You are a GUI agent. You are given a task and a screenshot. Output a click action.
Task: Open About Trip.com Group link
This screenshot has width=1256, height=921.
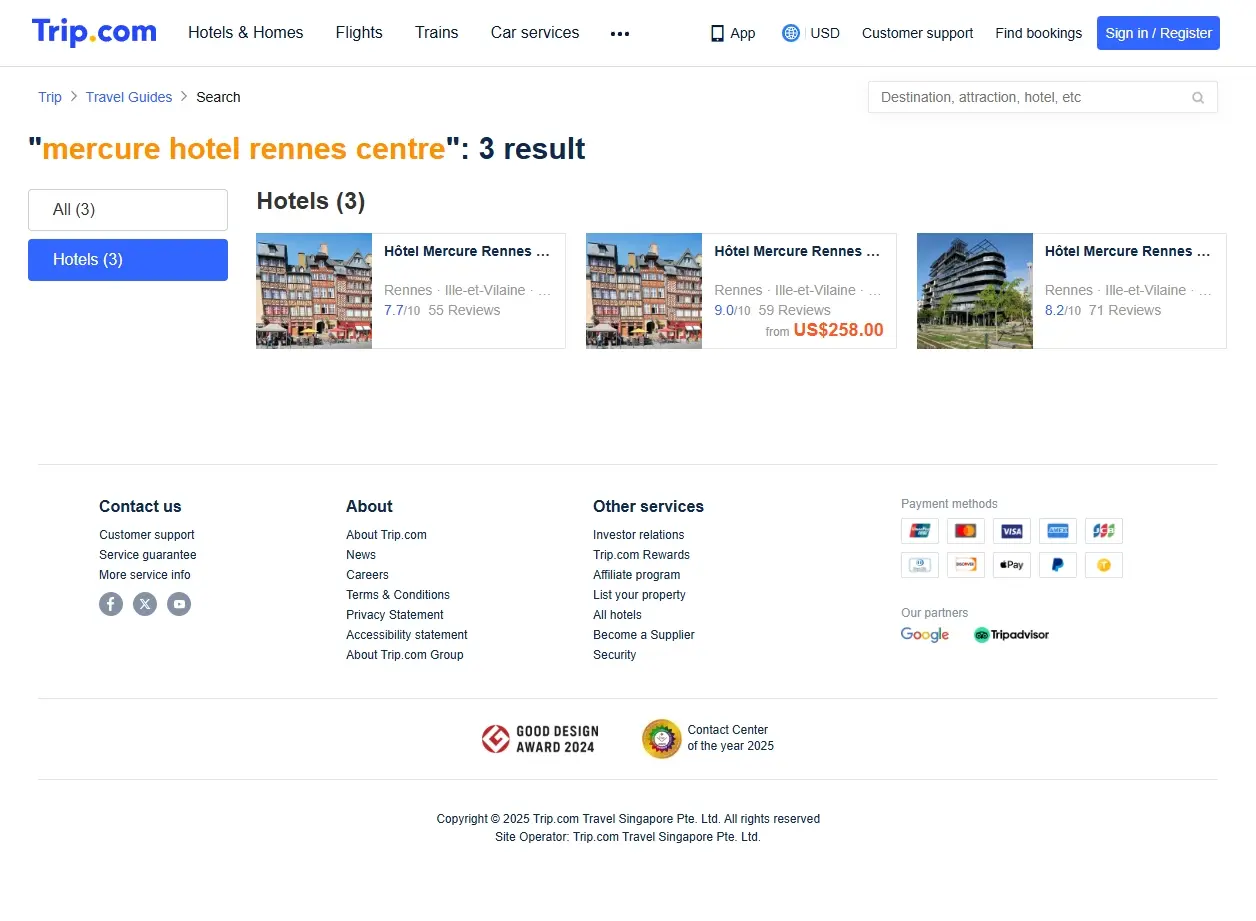(405, 655)
